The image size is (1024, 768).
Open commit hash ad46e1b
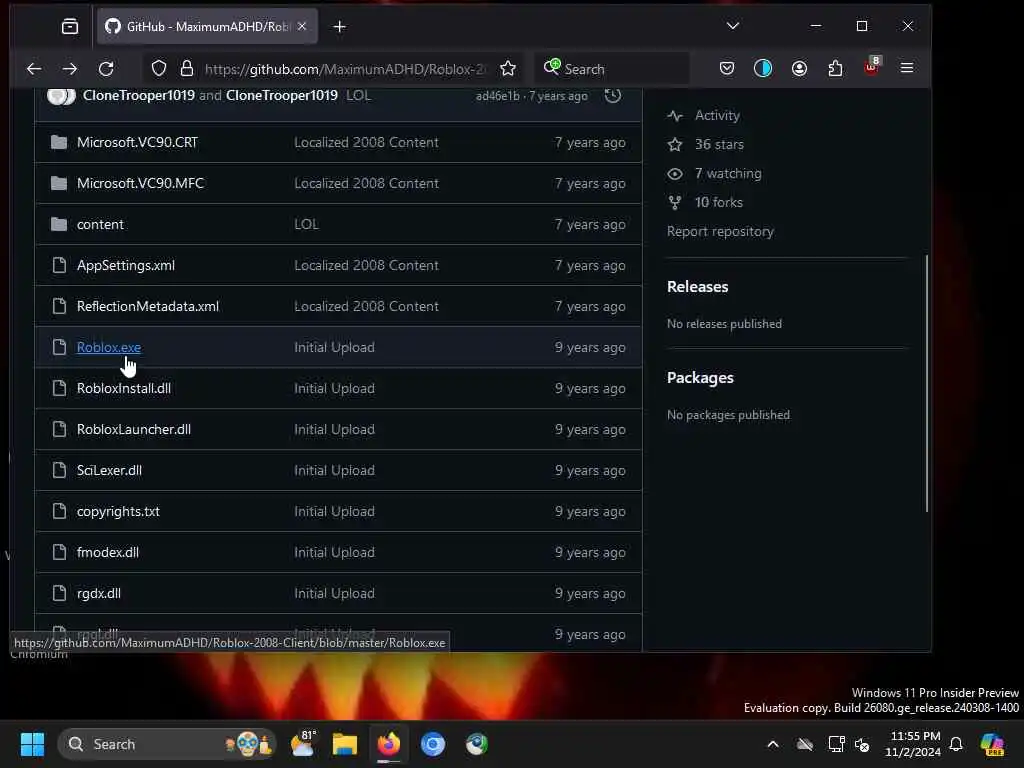[x=498, y=96]
